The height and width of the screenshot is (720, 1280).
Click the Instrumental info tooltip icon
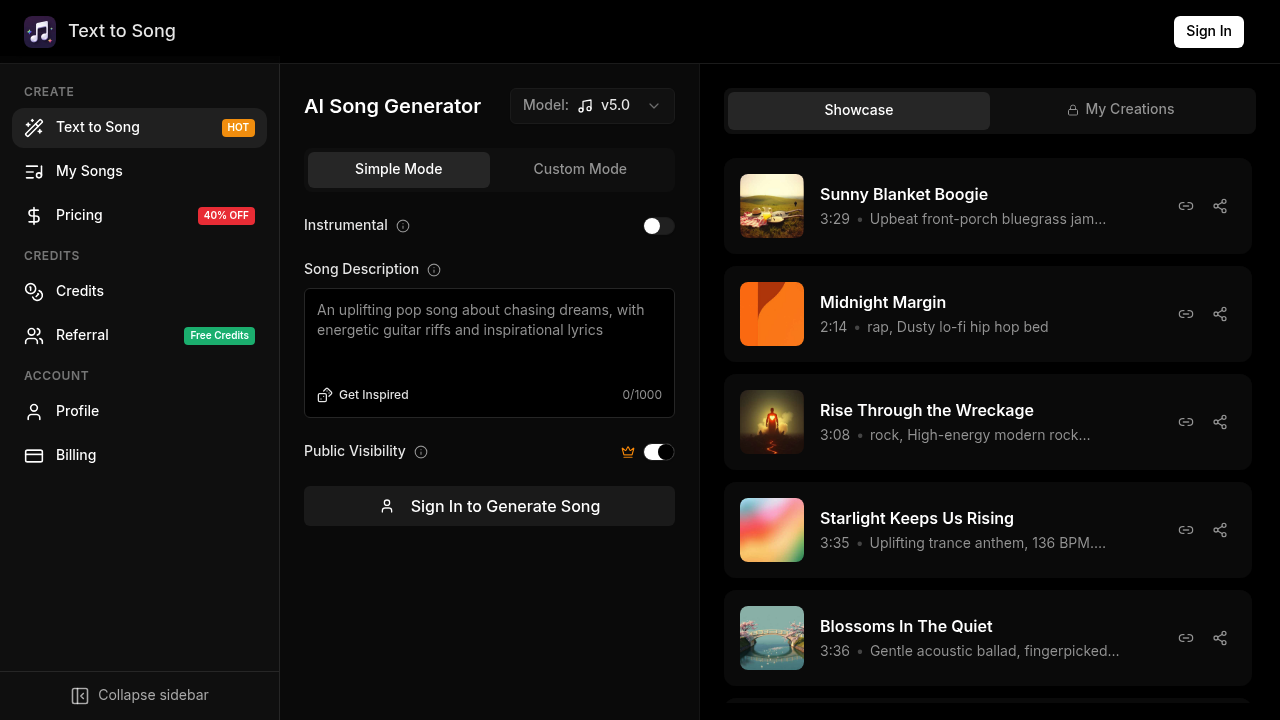click(403, 226)
